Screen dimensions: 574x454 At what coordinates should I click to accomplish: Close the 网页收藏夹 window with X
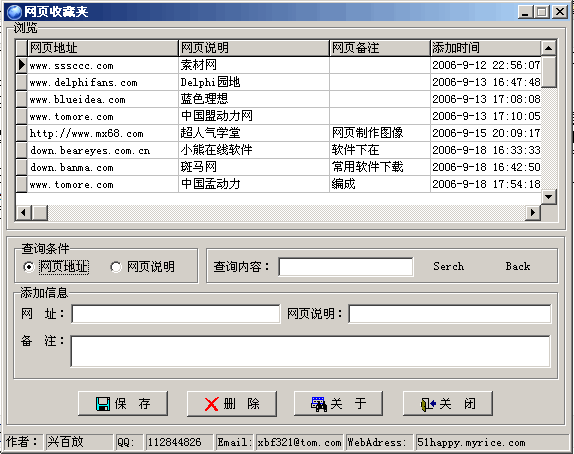[x=560, y=12]
